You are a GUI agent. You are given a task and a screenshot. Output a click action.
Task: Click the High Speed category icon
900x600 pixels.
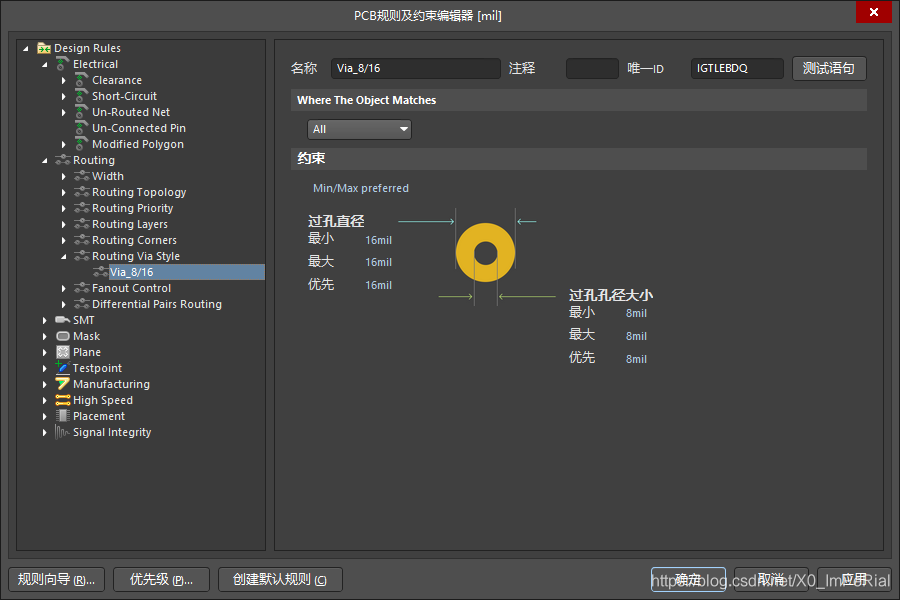click(x=63, y=400)
